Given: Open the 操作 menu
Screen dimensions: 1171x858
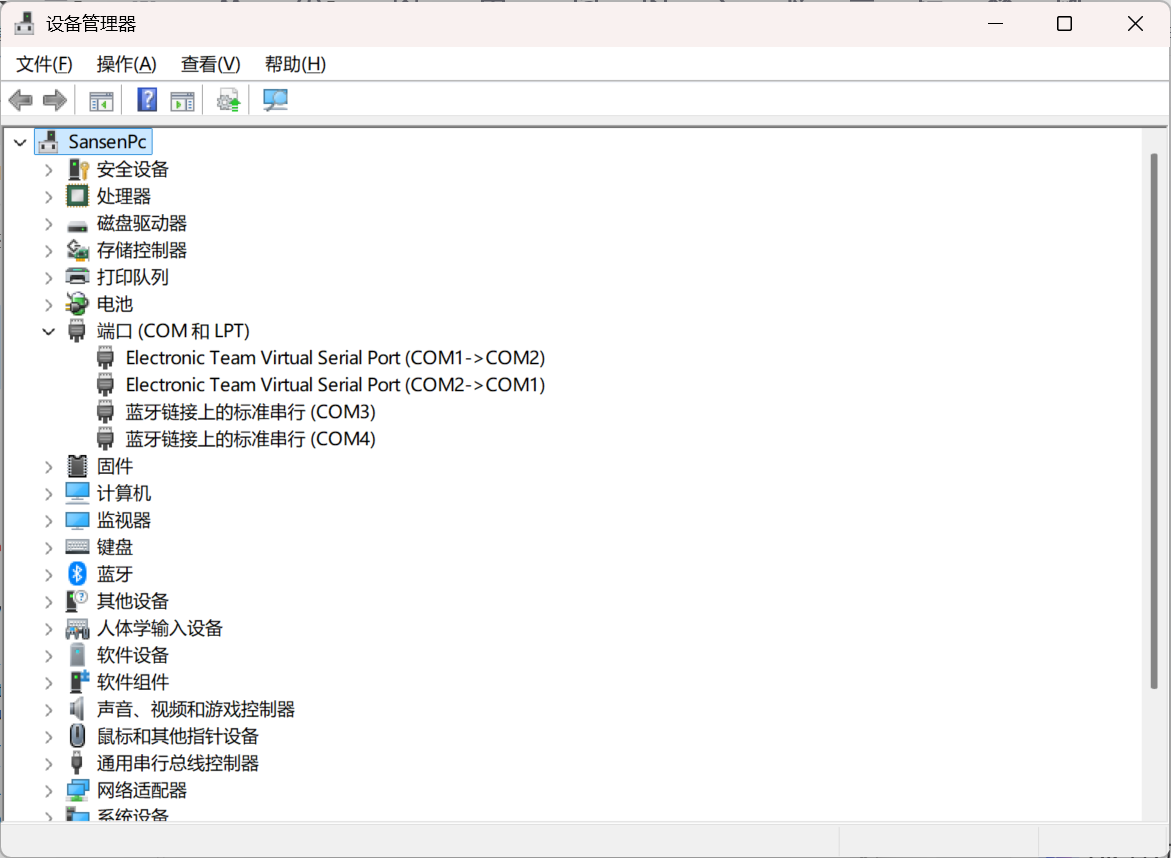Looking at the screenshot, I should click(125, 63).
